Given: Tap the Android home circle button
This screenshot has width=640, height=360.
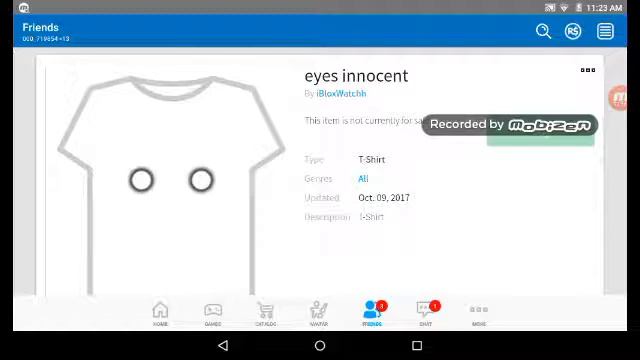Looking at the screenshot, I should [x=320, y=346].
